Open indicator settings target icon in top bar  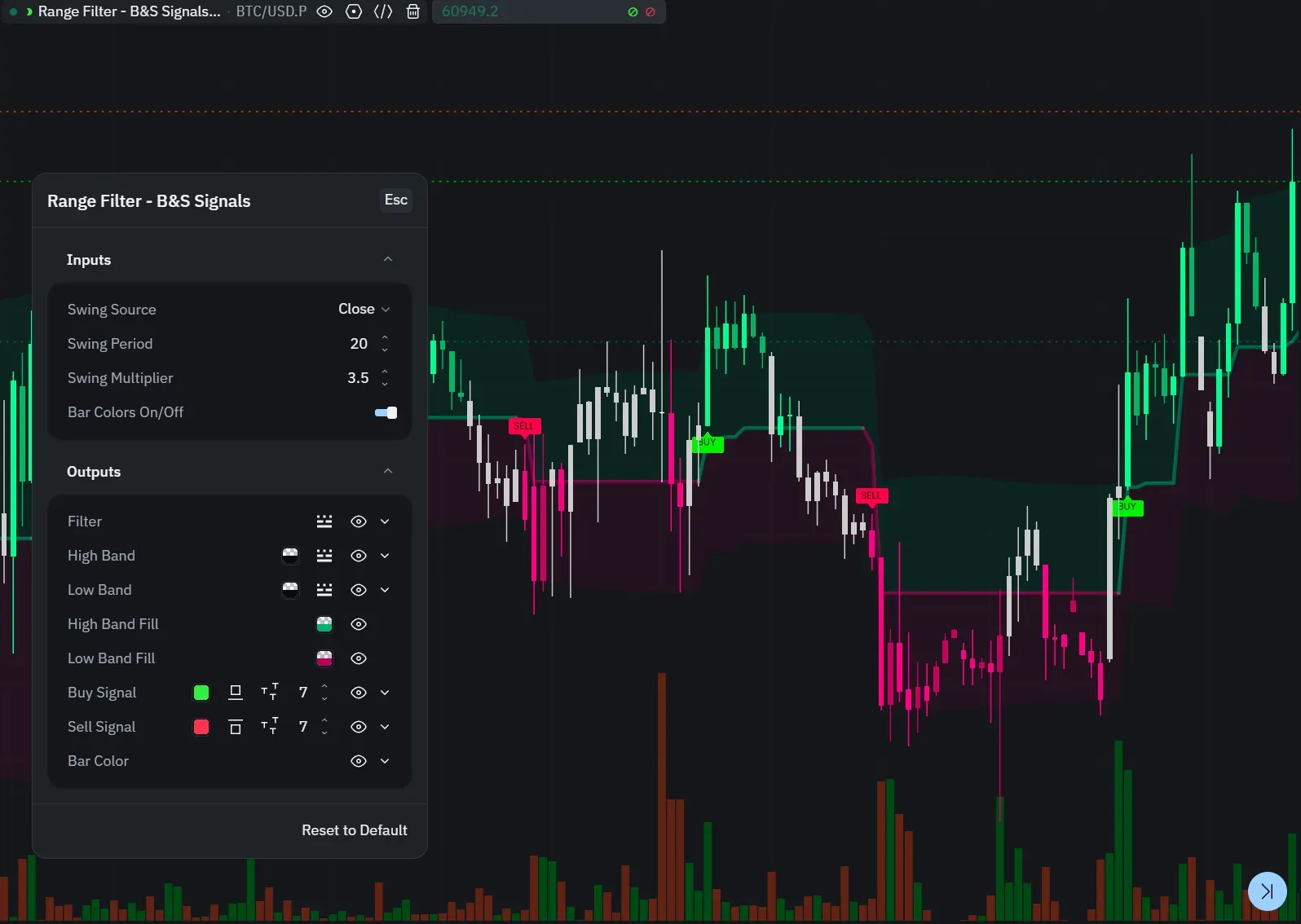tap(354, 11)
